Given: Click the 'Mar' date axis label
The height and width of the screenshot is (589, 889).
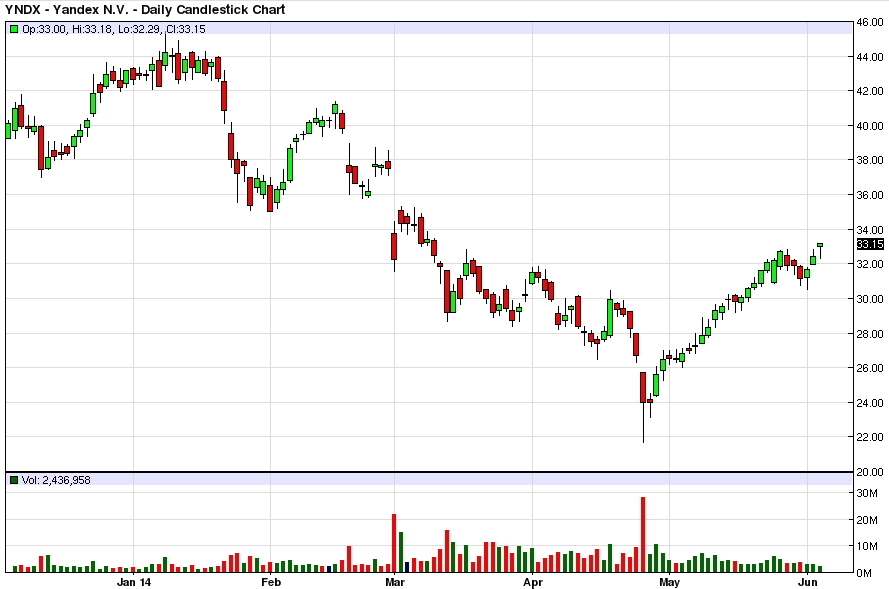Looking at the screenshot, I should tap(395, 582).
